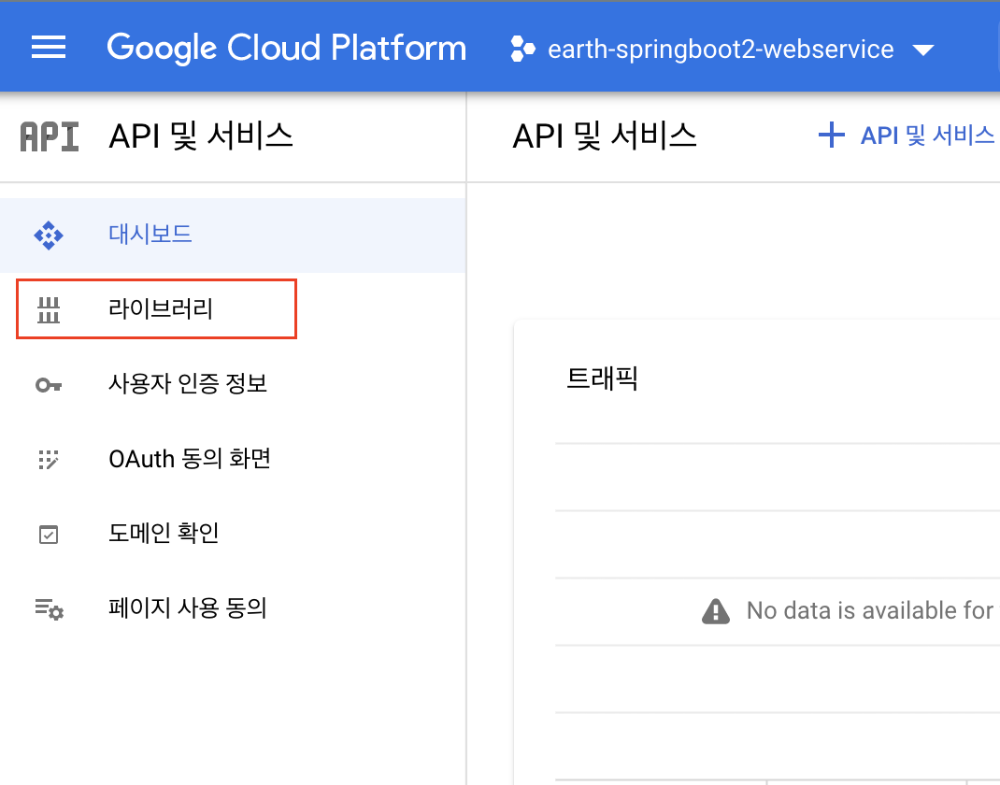Expand the project dropdown arrow
Viewport: 1000px width, 785px height.
point(923,50)
